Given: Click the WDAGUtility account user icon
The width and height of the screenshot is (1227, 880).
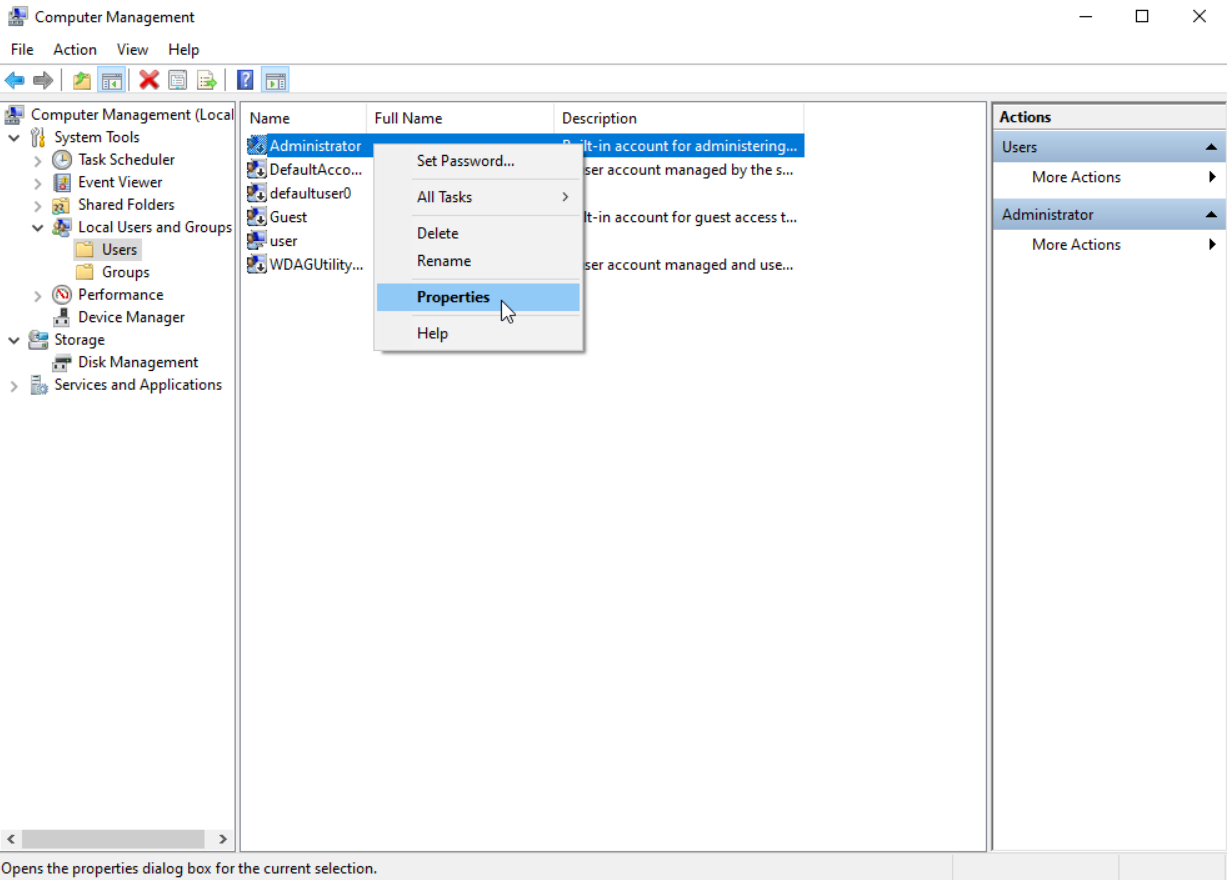Looking at the screenshot, I should tap(256, 265).
